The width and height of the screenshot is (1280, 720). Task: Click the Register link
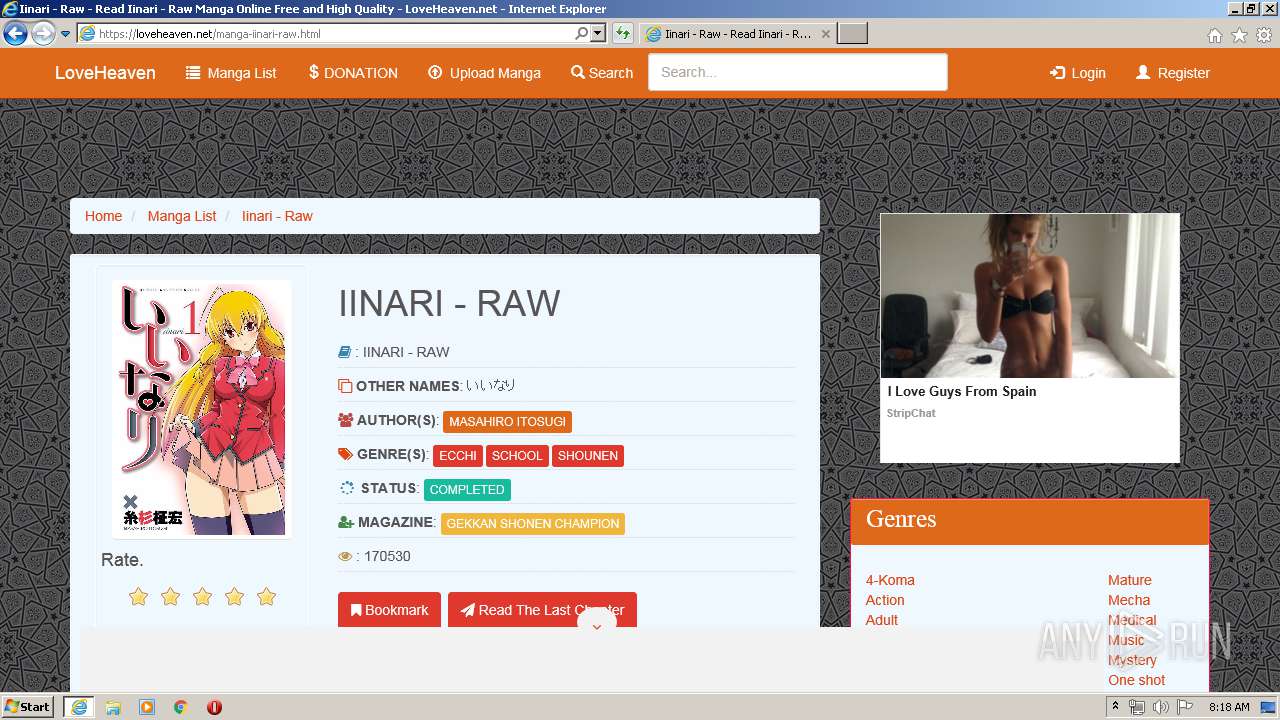point(1173,73)
